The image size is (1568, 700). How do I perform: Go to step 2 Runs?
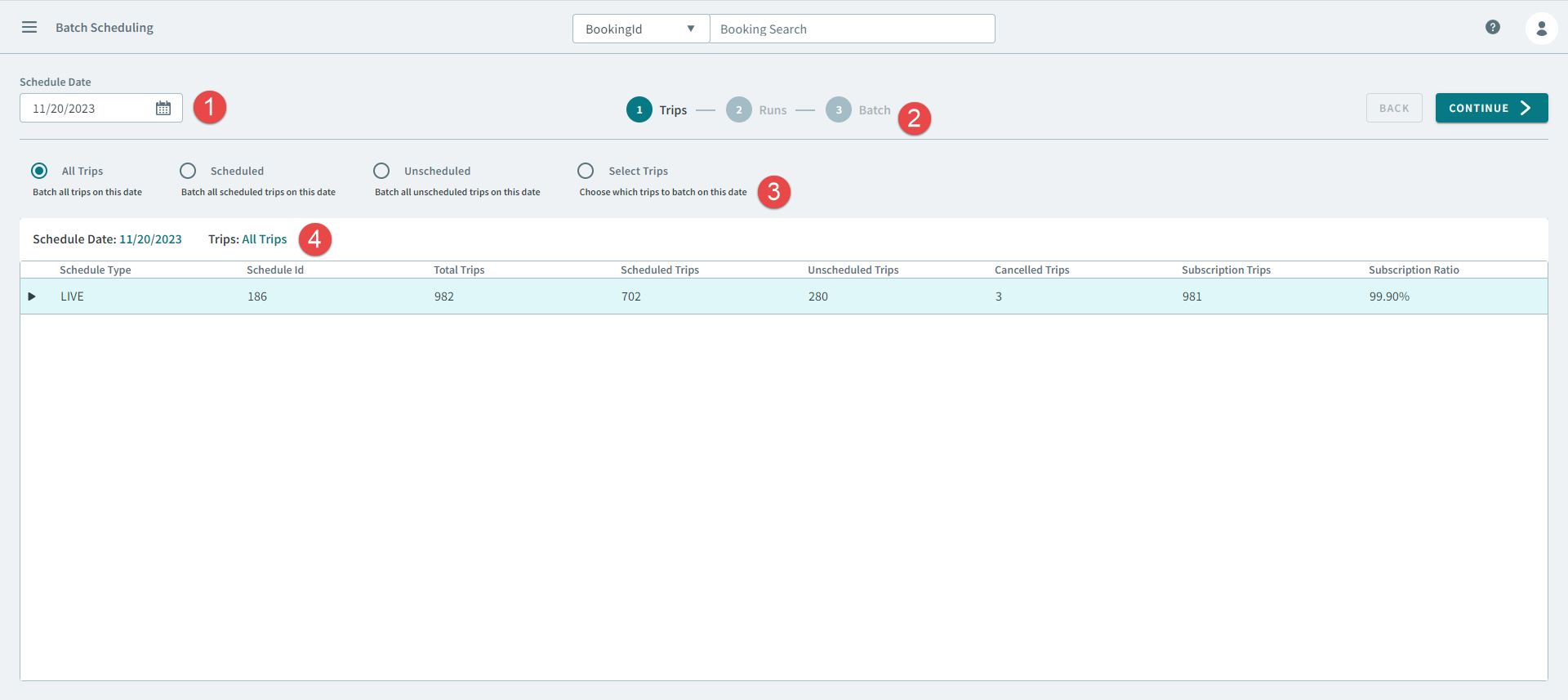pyautogui.click(x=756, y=109)
